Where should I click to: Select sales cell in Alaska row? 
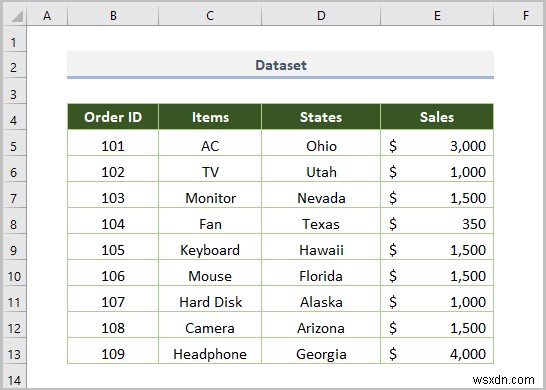(x=437, y=299)
